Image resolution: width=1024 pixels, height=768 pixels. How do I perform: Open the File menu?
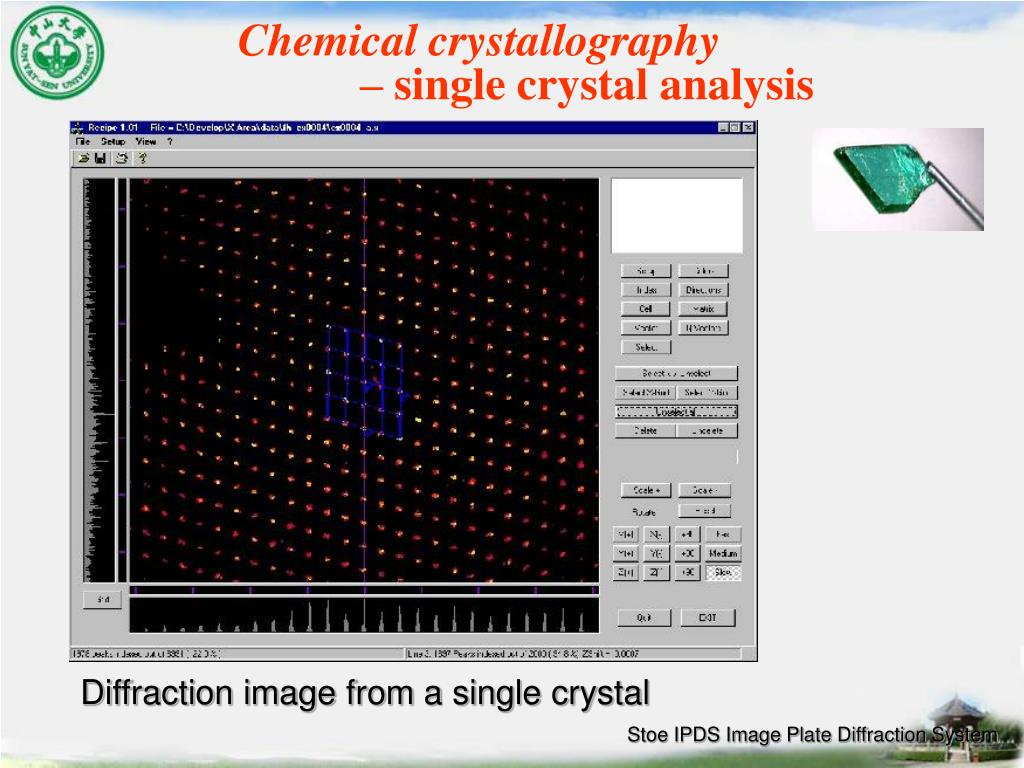click(83, 141)
